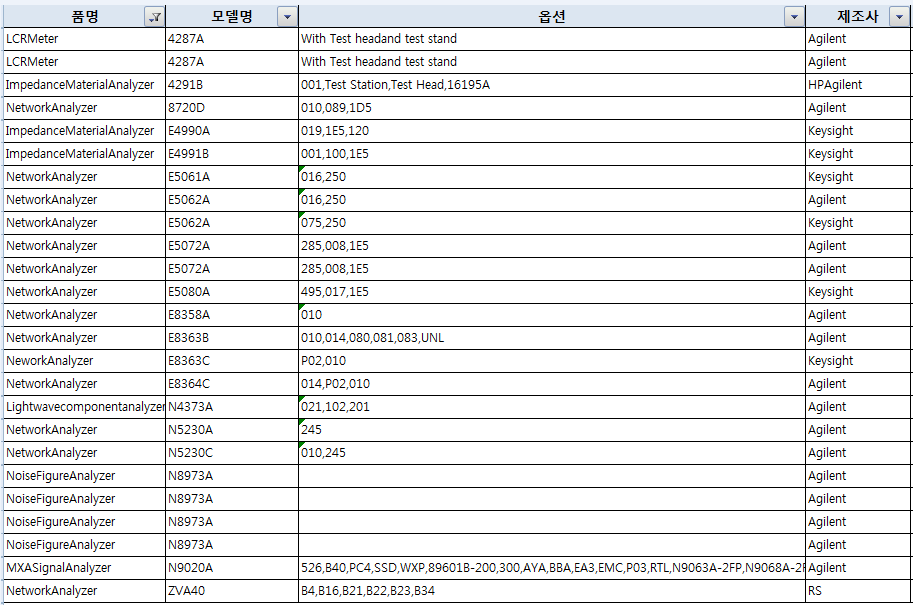Click the E5061A model cell

(188, 177)
